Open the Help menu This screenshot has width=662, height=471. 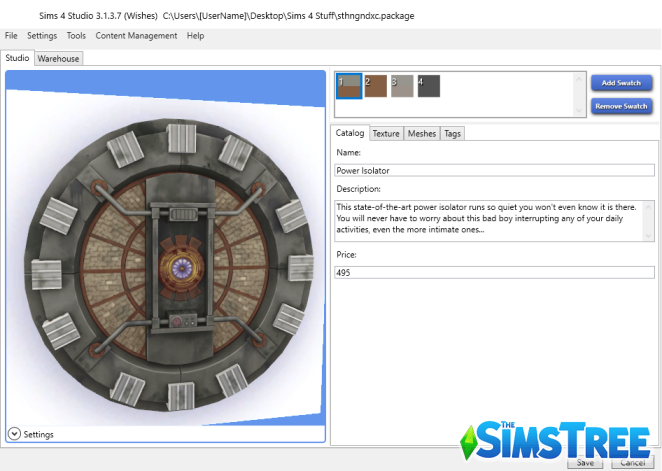click(x=195, y=36)
